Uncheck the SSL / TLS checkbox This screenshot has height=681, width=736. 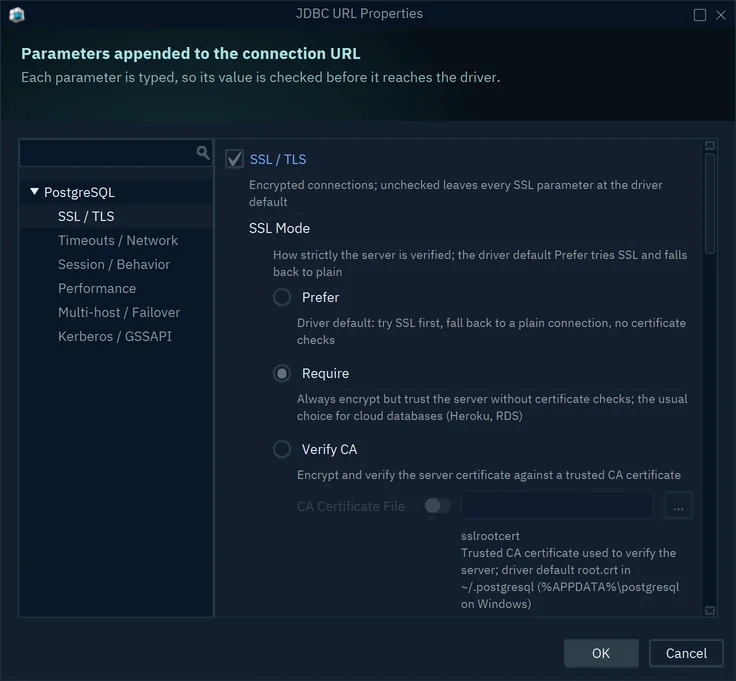tap(234, 159)
